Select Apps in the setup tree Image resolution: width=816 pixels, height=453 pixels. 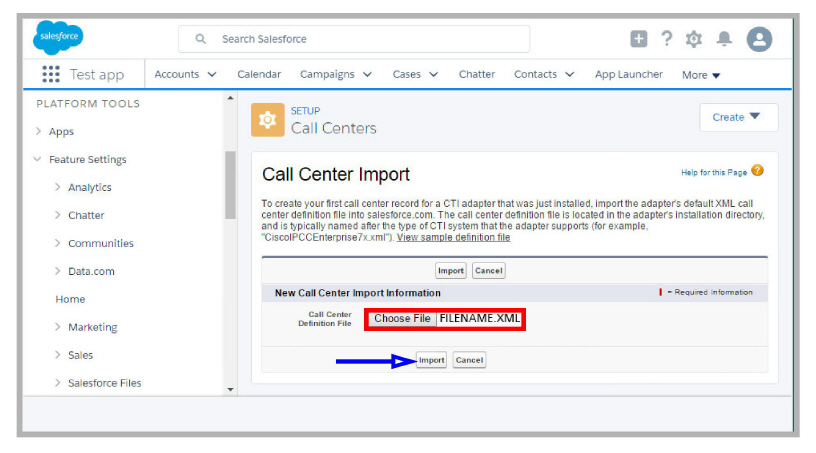coord(61,132)
